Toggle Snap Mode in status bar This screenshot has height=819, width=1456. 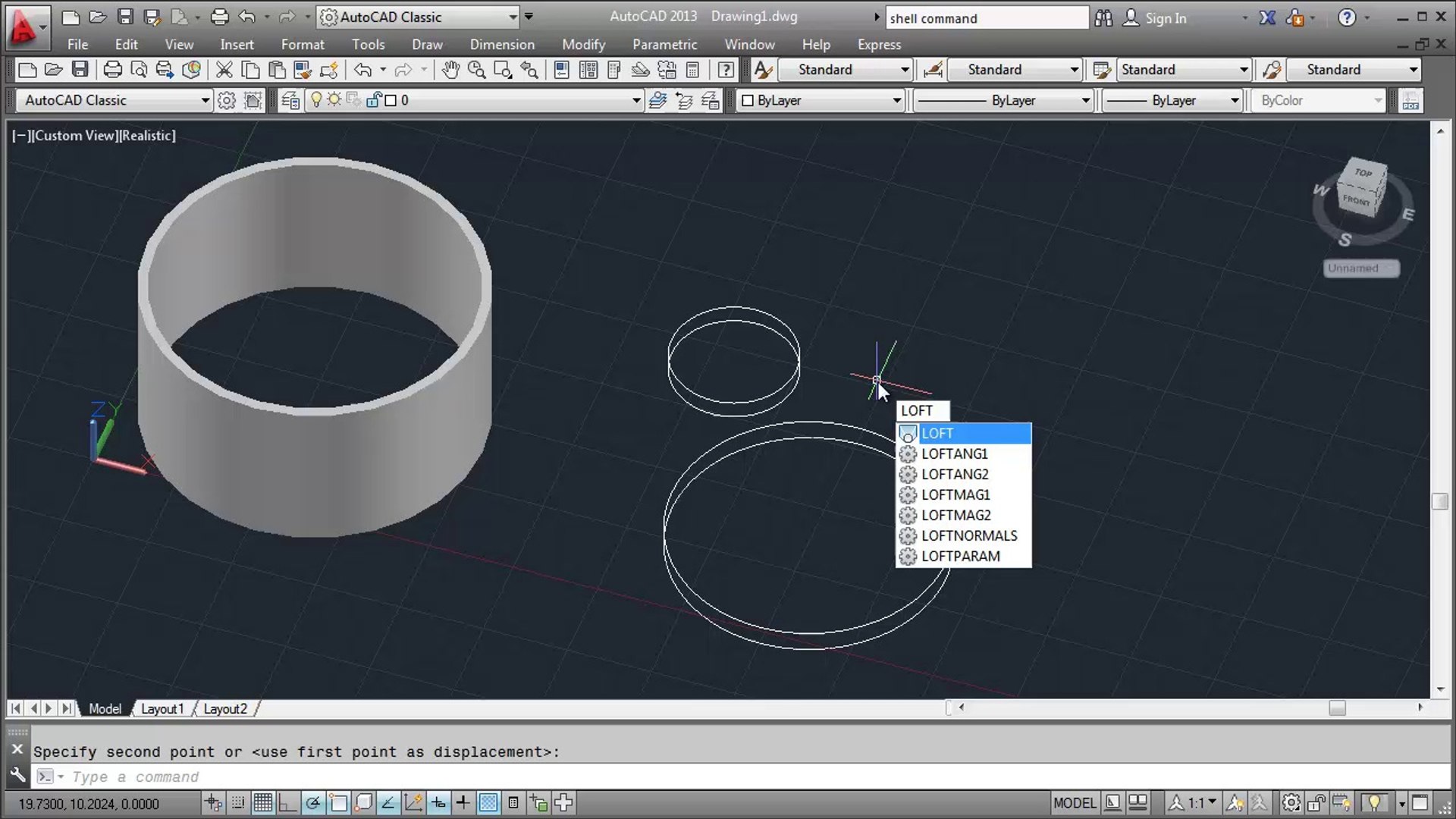238,802
